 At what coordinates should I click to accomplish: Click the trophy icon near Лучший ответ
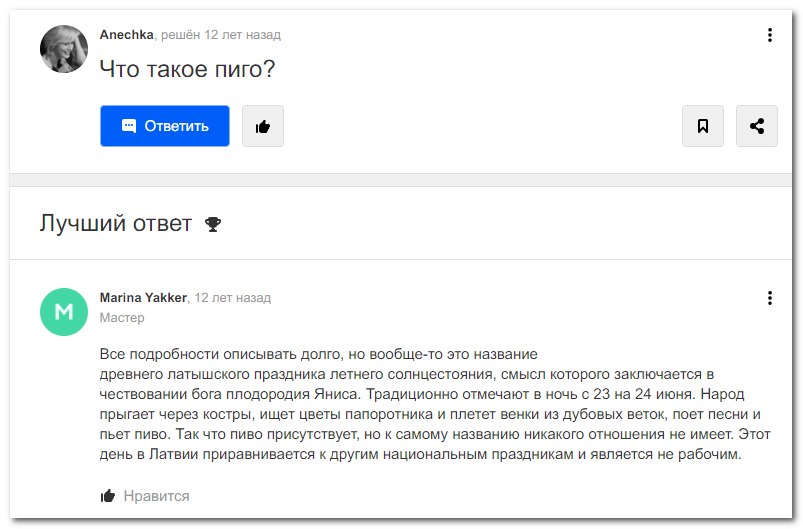[212, 224]
